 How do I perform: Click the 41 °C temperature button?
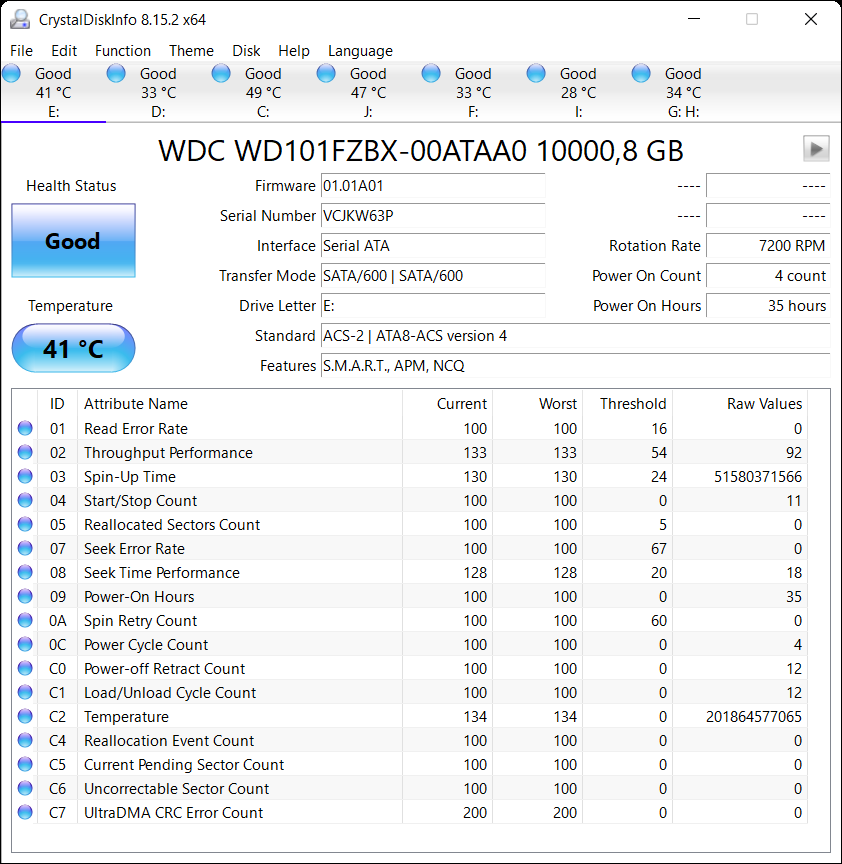point(73,348)
